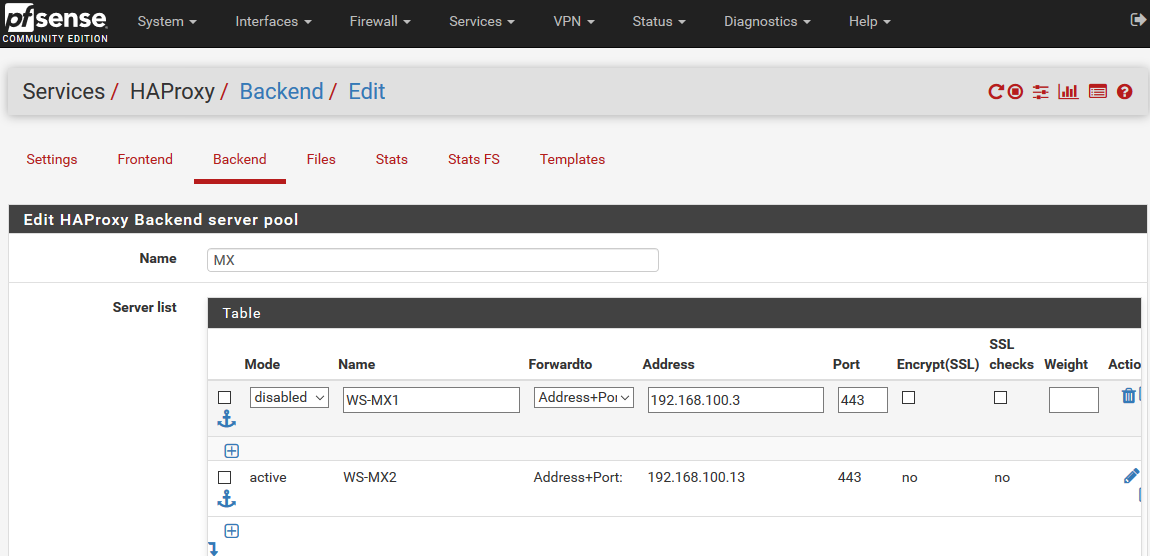Open the Status menu
Screen dimensions: 1150x556
[x=659, y=21]
